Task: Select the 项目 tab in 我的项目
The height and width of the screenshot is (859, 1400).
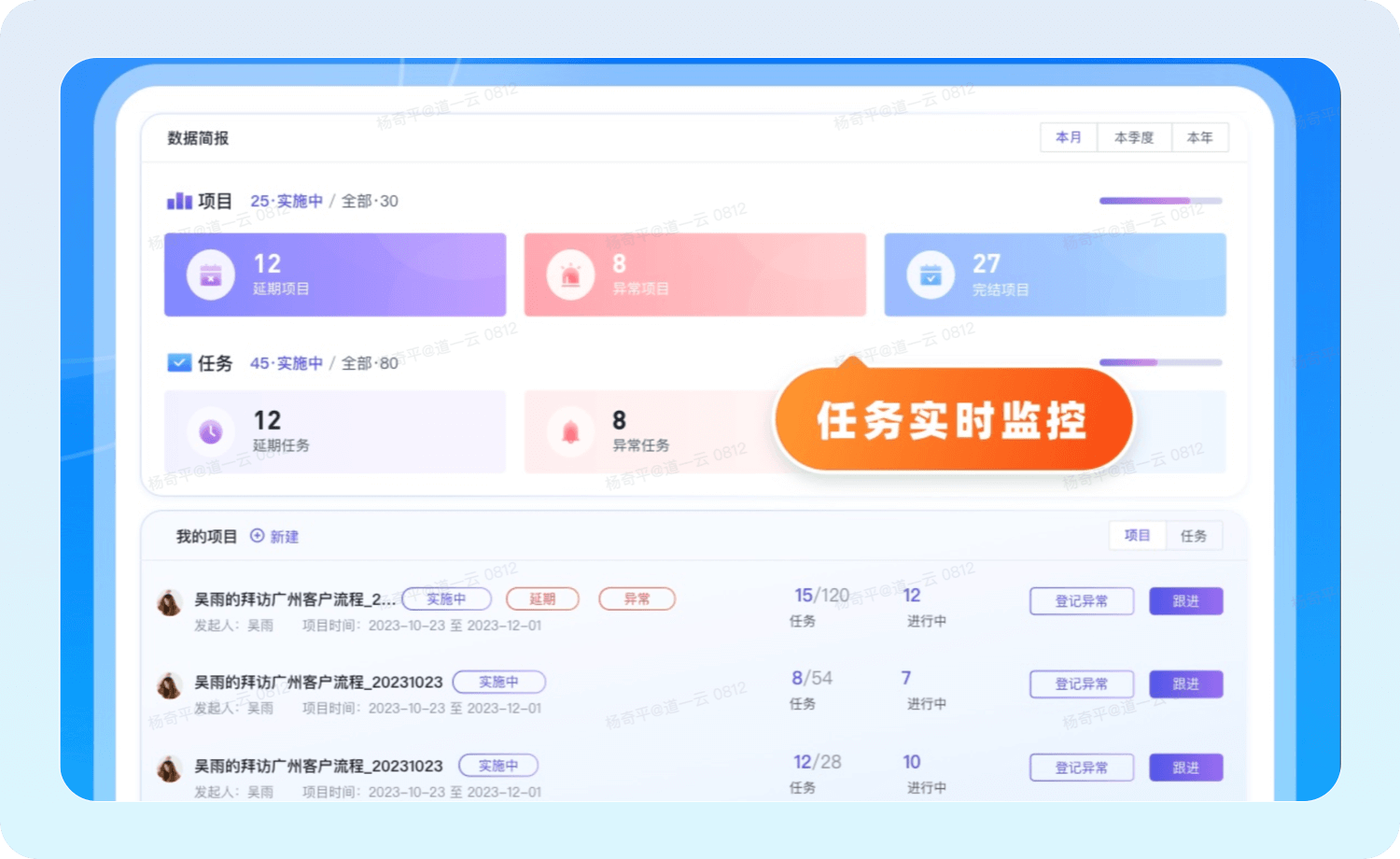Action: coord(1137,535)
